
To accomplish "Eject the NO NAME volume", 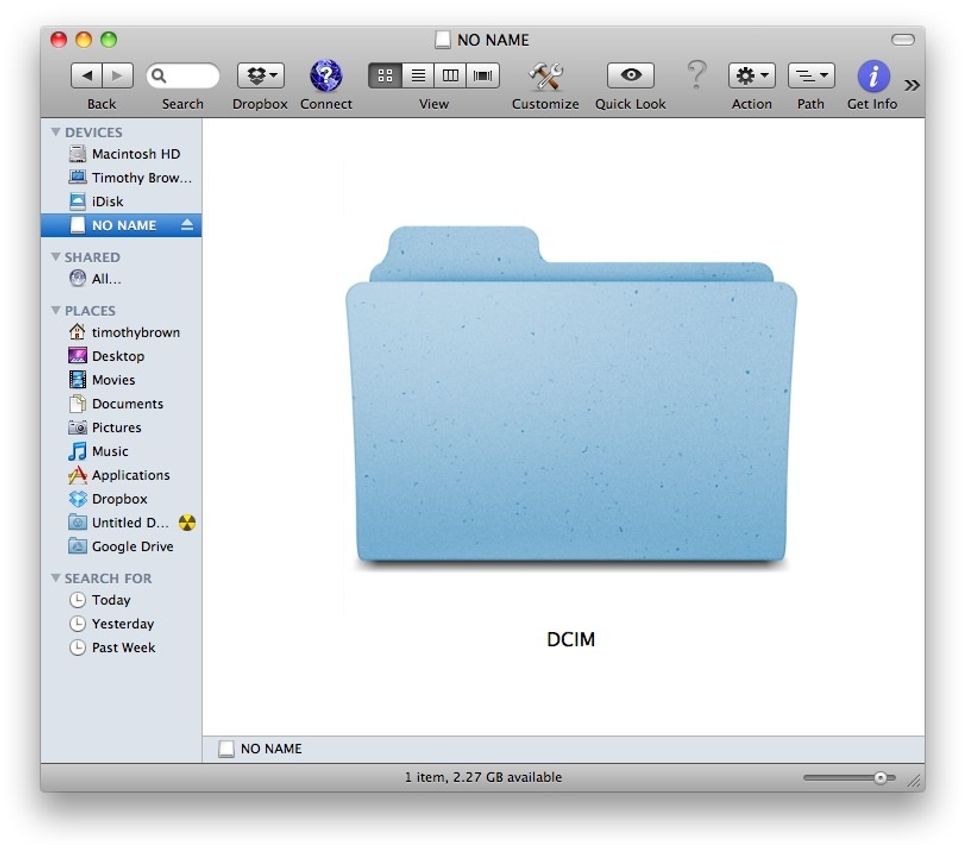I will [187, 225].
